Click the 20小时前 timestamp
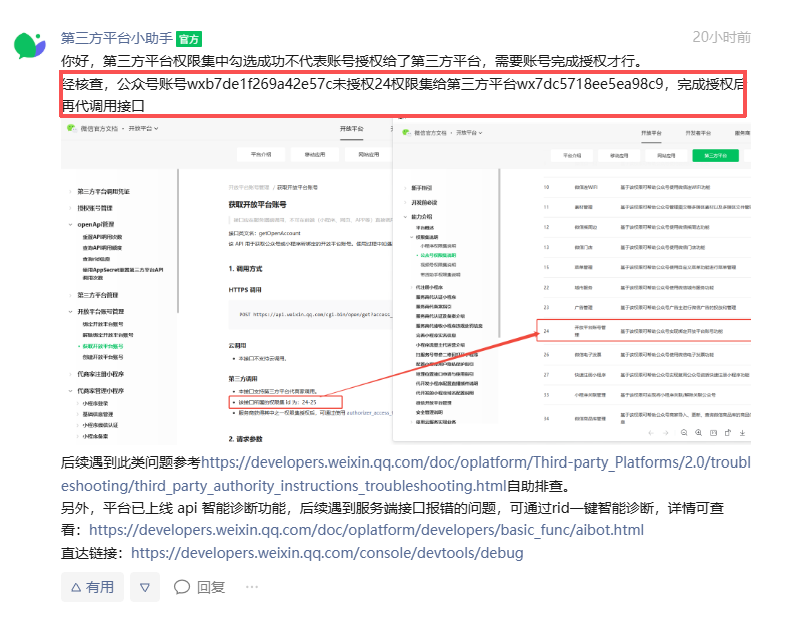Screen dimensions: 787x618 coord(721,37)
